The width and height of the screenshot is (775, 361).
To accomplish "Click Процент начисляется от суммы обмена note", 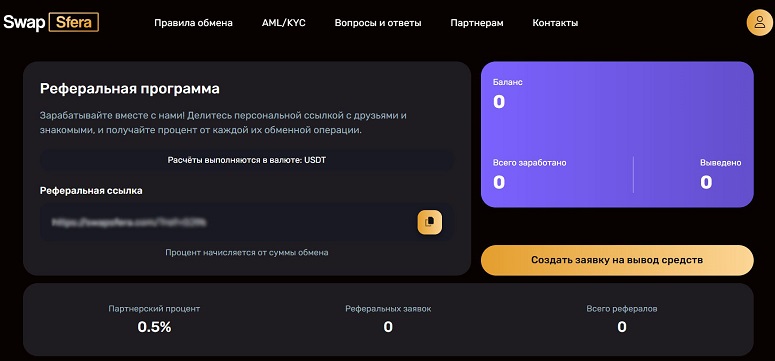I will tap(247, 252).
